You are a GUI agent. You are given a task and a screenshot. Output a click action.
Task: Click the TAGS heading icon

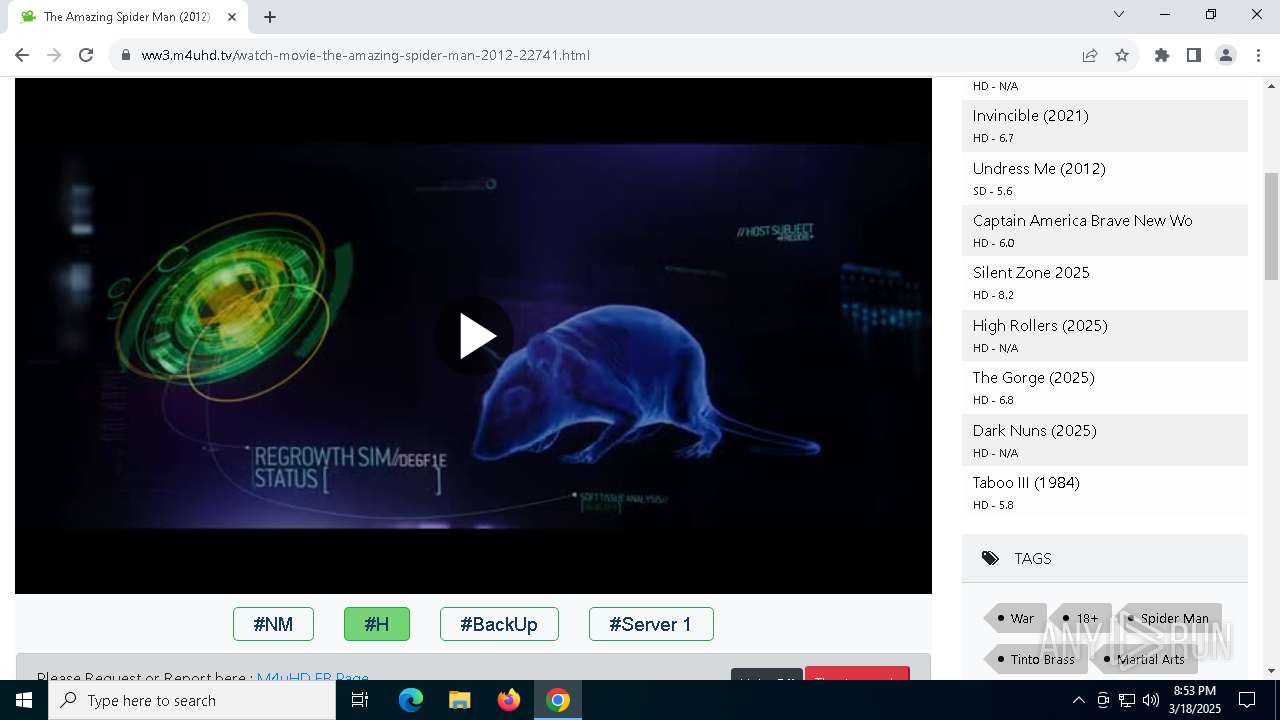990,558
